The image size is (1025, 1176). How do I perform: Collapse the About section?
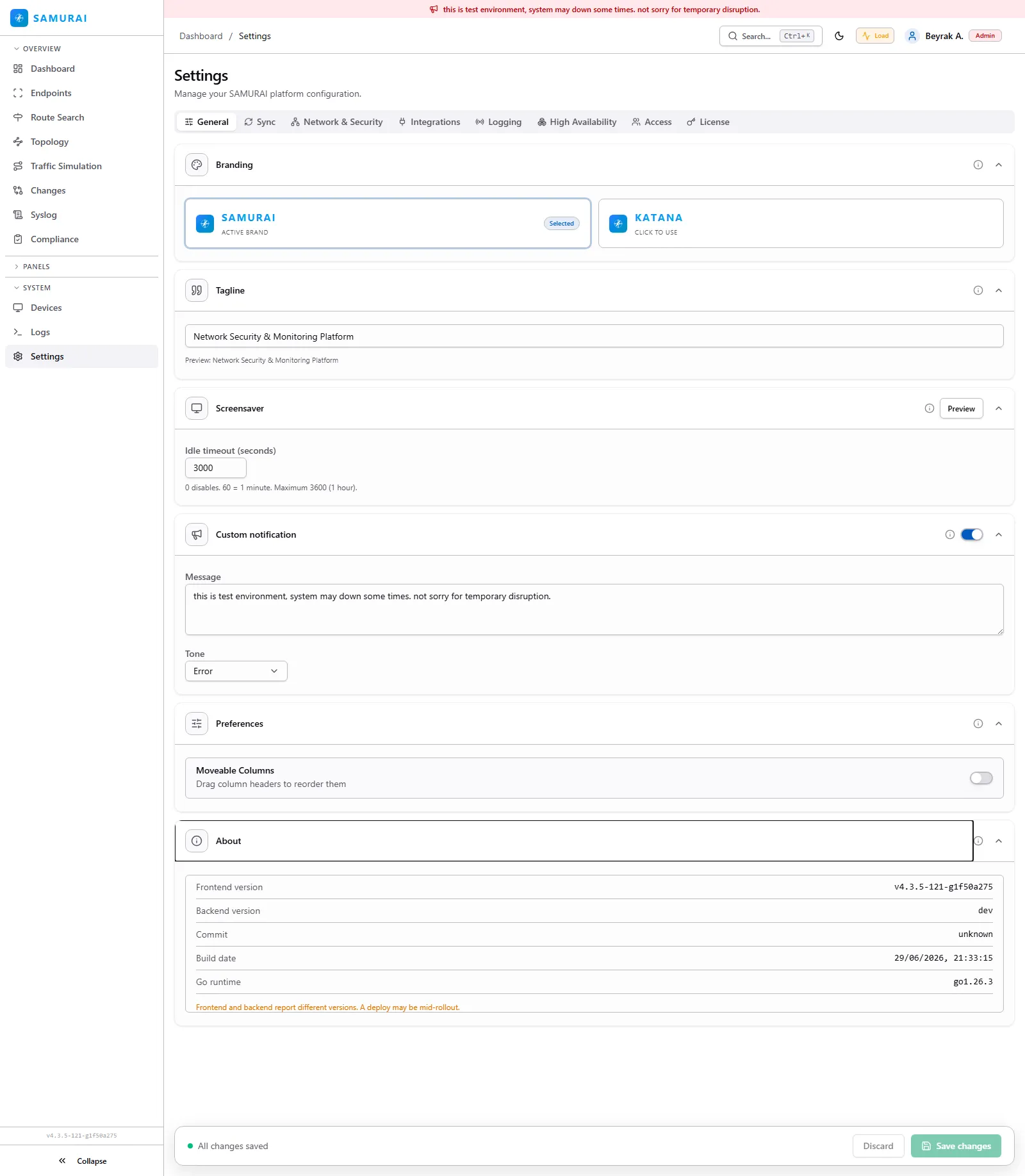coord(999,841)
